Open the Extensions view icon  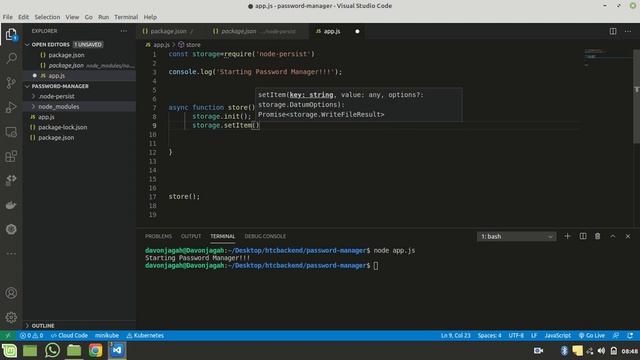(x=11, y=156)
